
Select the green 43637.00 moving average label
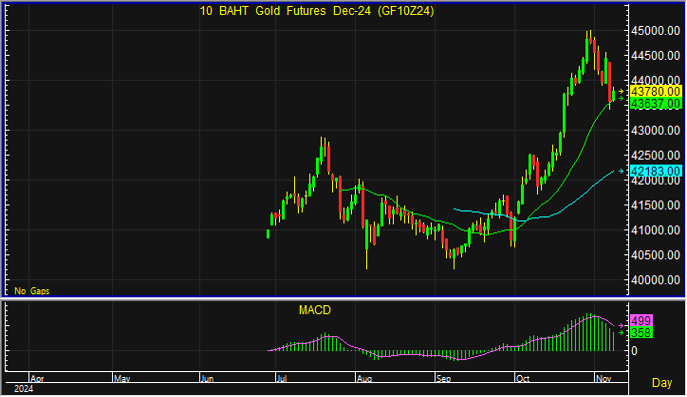click(x=655, y=104)
